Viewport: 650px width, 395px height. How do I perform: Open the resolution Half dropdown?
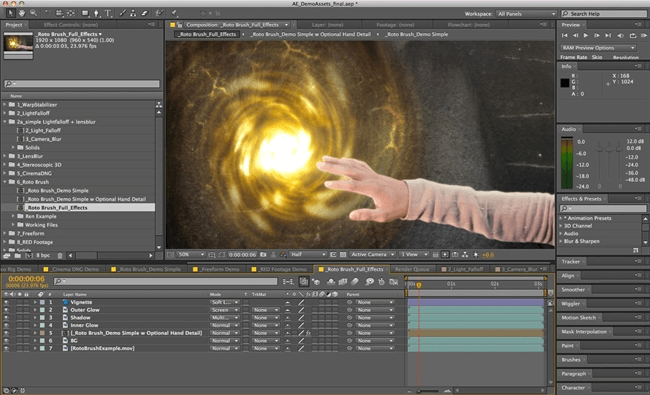coord(308,254)
